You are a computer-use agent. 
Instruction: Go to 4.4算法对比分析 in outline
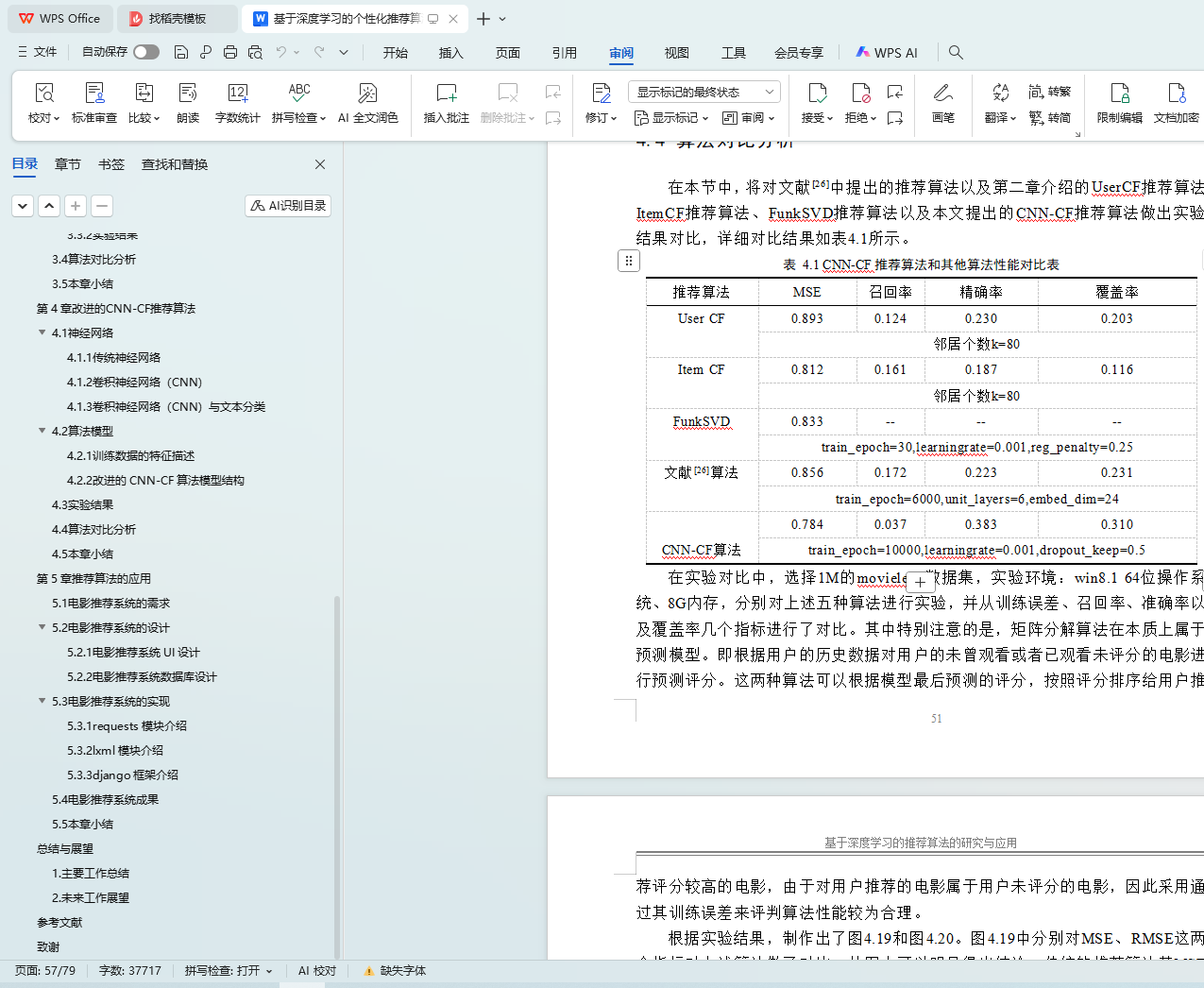(x=93, y=529)
